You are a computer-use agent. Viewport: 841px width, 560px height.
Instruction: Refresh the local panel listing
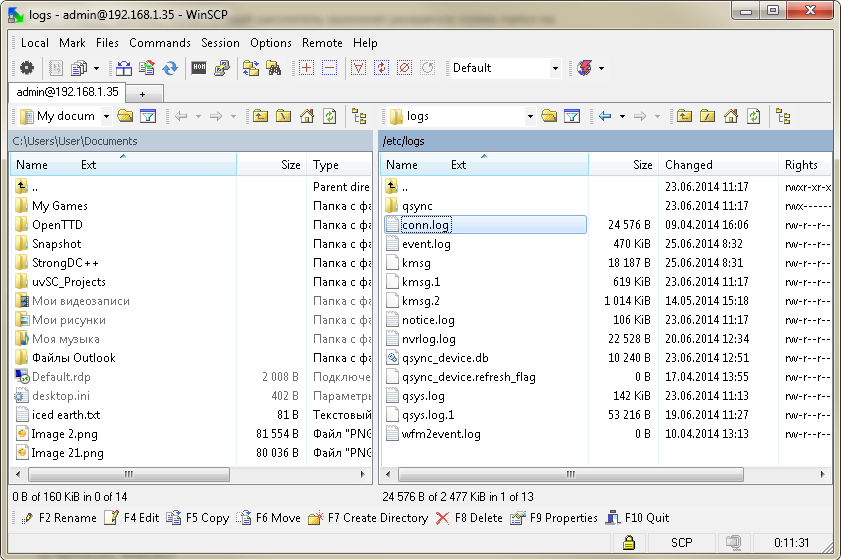coord(329,116)
